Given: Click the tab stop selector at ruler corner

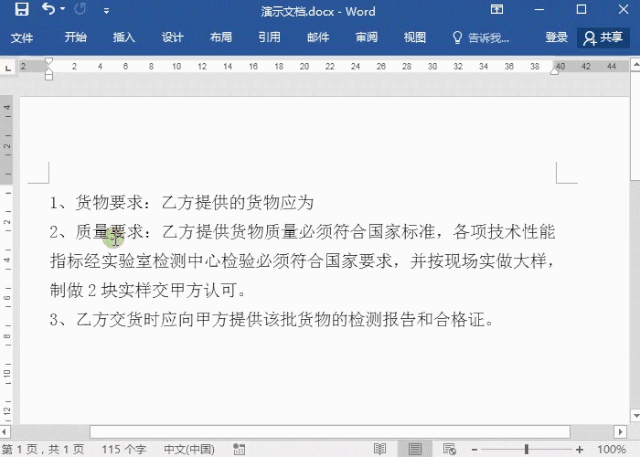Looking at the screenshot, I should (8, 68).
